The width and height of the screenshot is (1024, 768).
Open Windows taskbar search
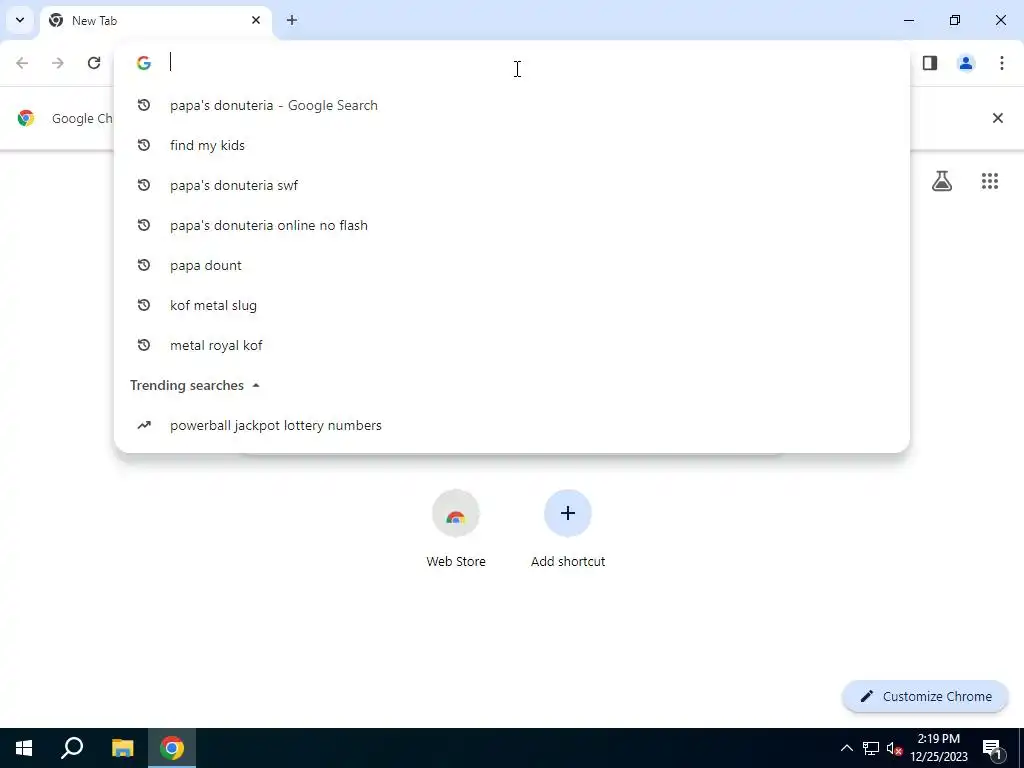point(72,748)
